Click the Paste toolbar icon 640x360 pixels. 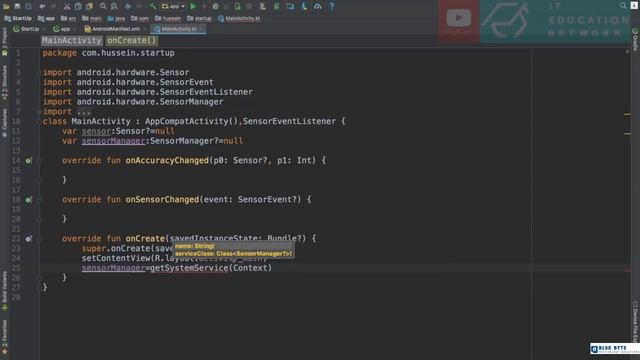point(89,7)
